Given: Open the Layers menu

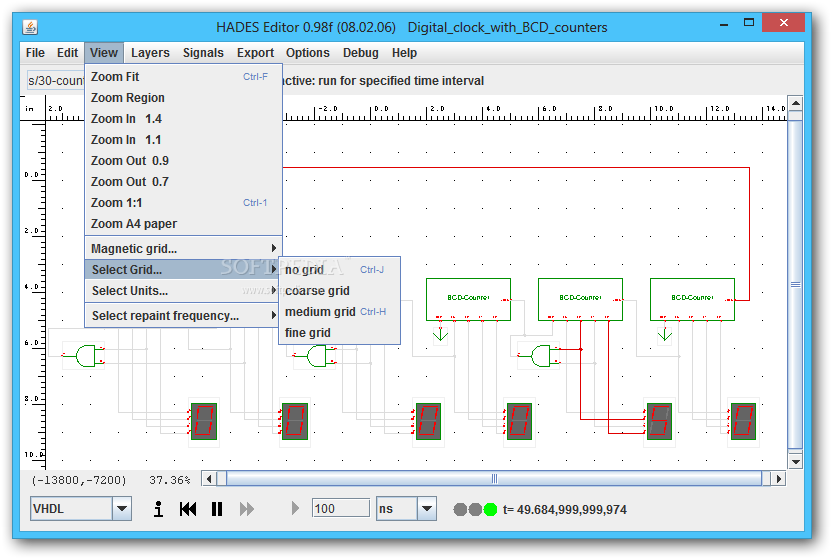Looking at the screenshot, I should pos(150,53).
